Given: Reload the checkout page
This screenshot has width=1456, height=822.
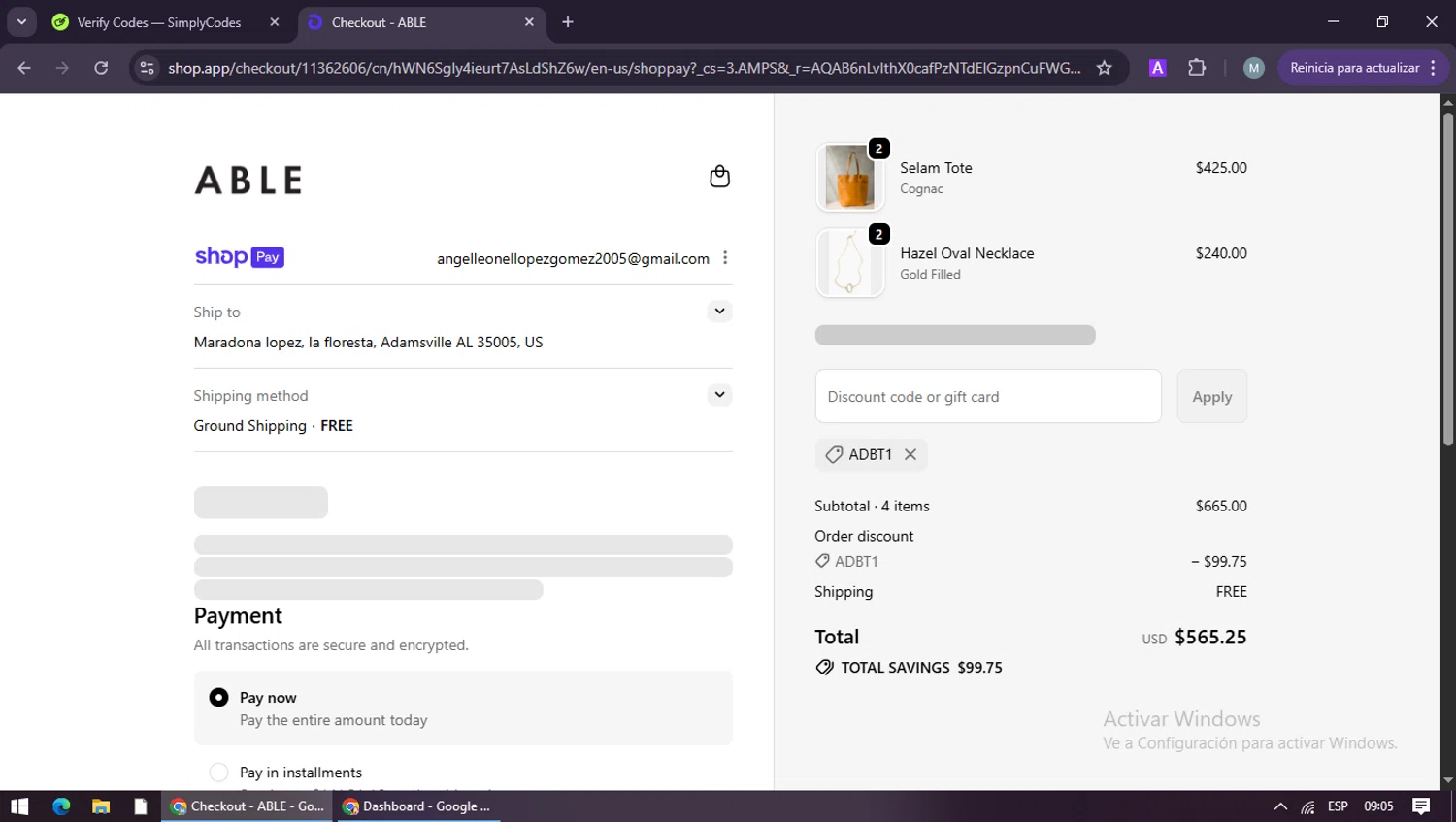Looking at the screenshot, I should (101, 68).
